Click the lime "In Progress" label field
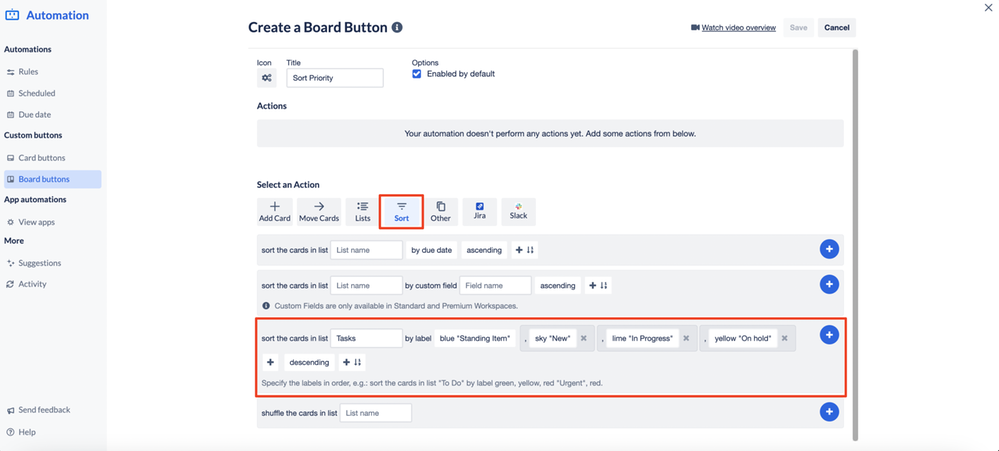999x451 pixels. 643,338
